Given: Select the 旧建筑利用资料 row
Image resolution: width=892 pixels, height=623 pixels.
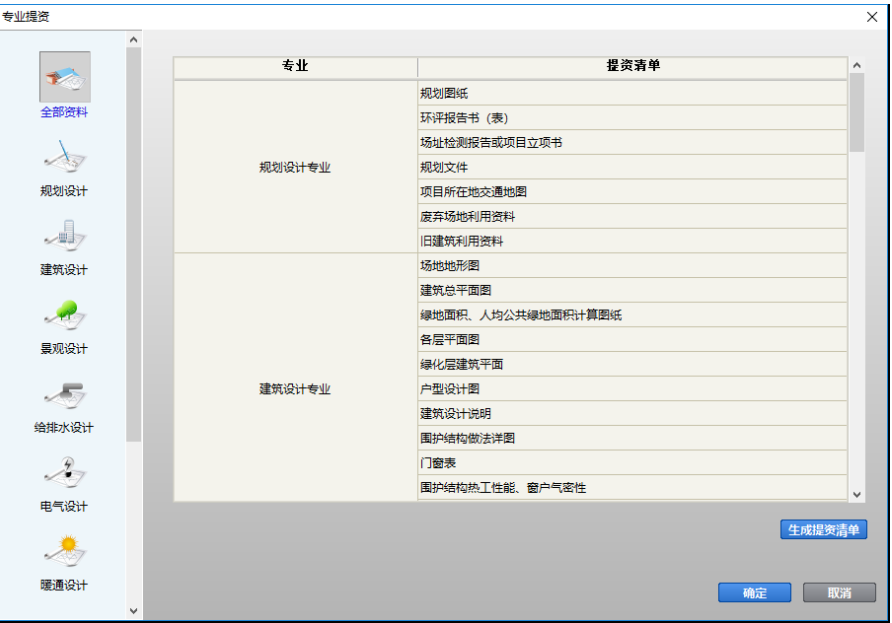Looking at the screenshot, I should pyautogui.click(x=633, y=241).
